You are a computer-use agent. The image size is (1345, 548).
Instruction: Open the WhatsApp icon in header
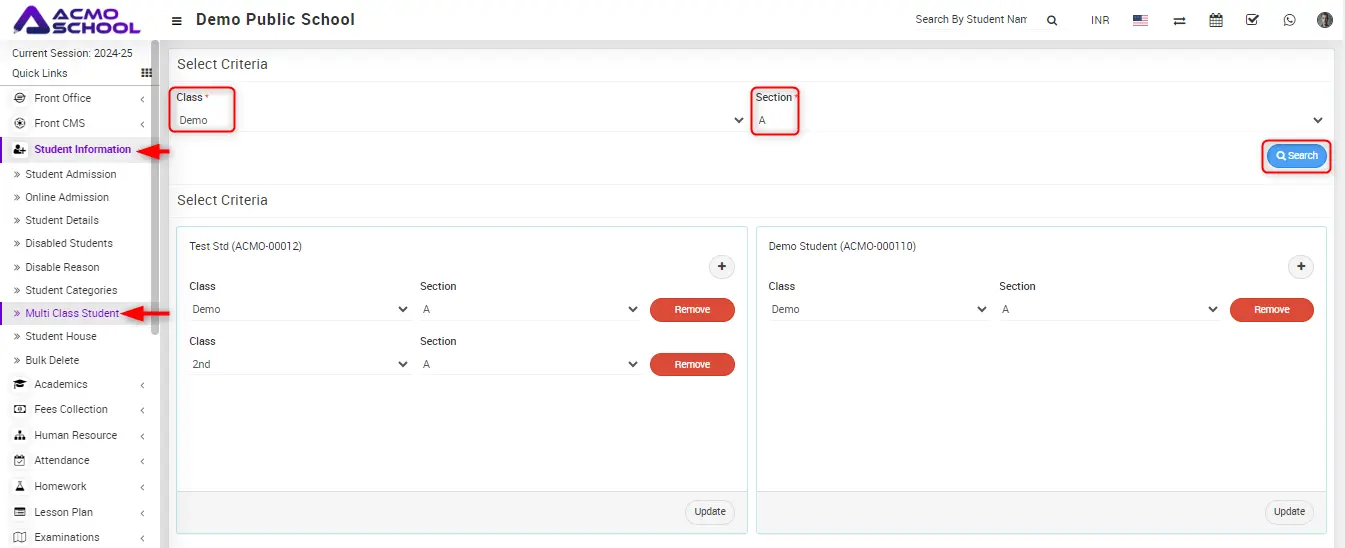[x=1289, y=20]
